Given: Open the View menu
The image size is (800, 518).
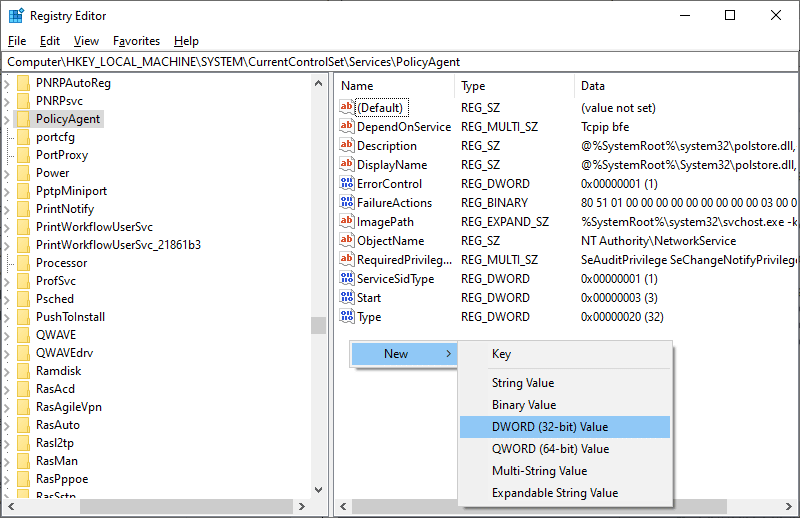Looking at the screenshot, I should coord(86,41).
